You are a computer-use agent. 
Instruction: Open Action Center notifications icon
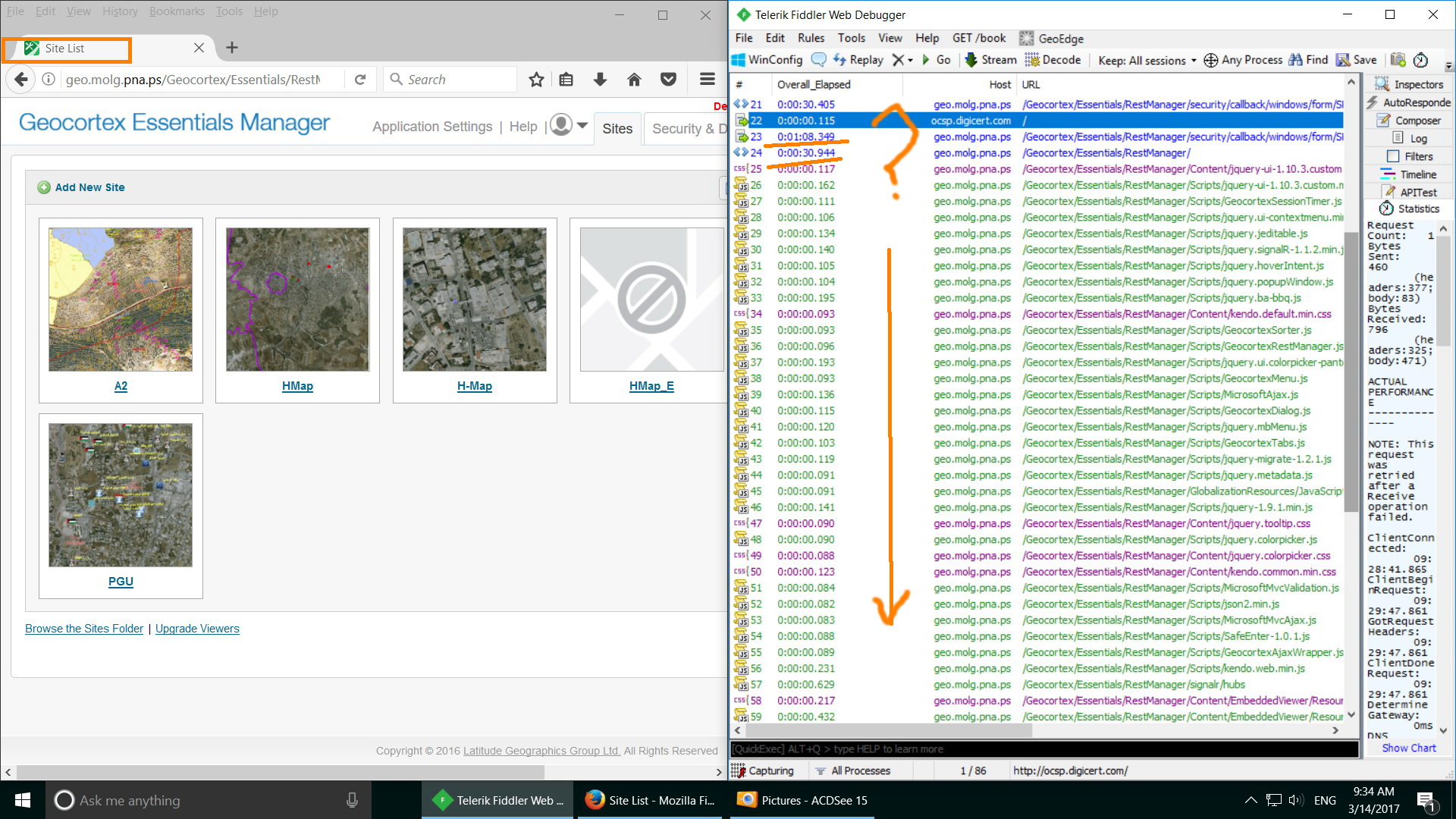click(1426, 801)
